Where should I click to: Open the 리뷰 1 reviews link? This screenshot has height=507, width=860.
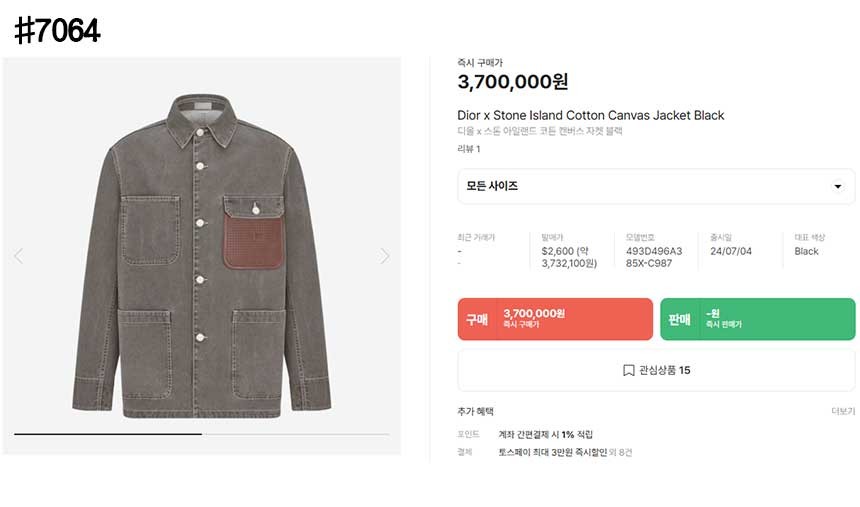tap(469, 149)
